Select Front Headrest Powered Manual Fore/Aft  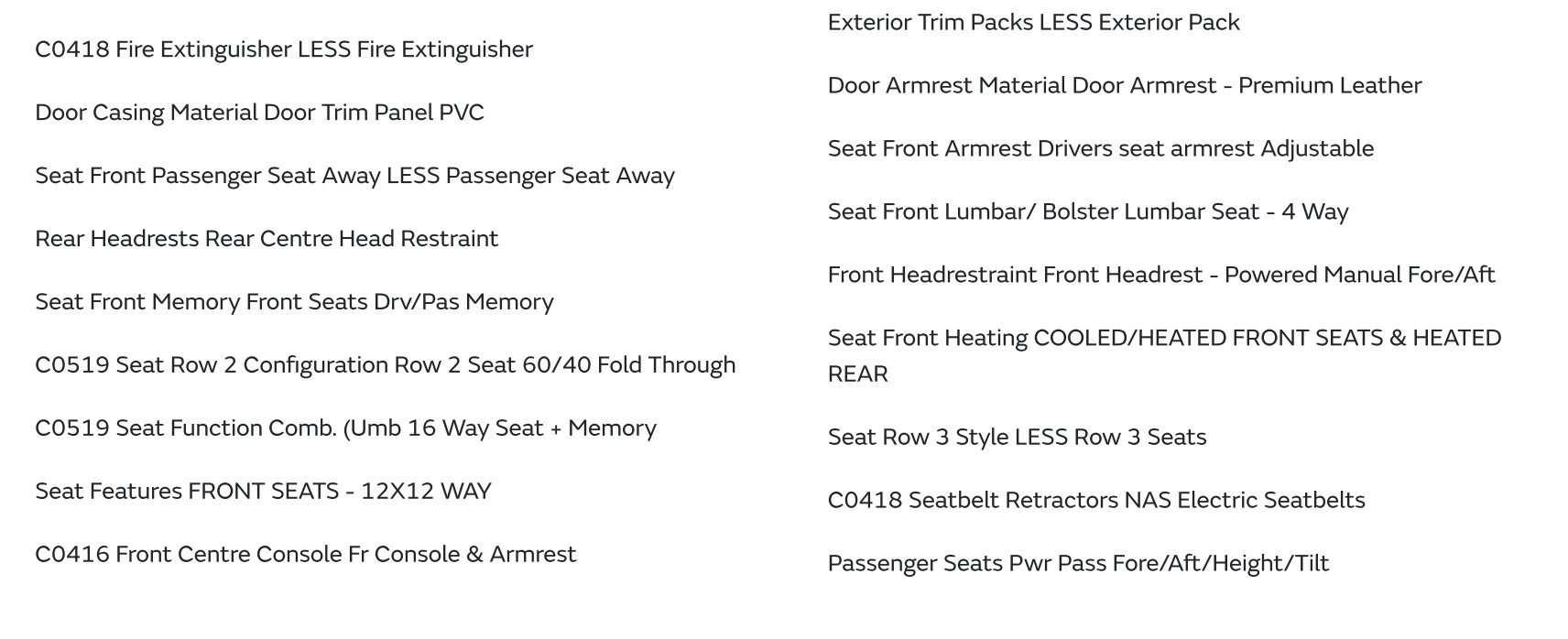tap(1160, 276)
